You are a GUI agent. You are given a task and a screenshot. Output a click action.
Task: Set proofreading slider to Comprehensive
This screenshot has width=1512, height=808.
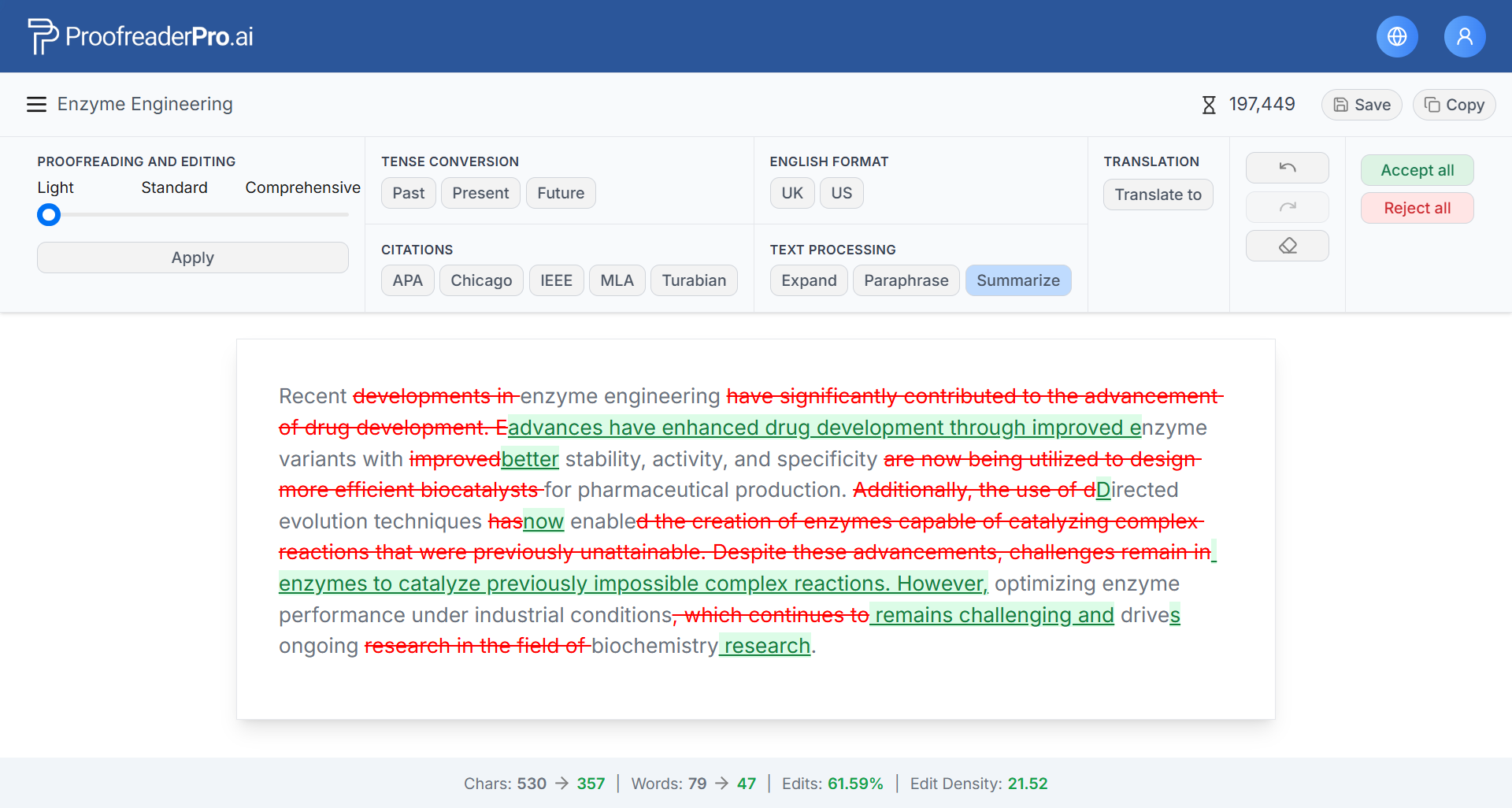[346, 214]
